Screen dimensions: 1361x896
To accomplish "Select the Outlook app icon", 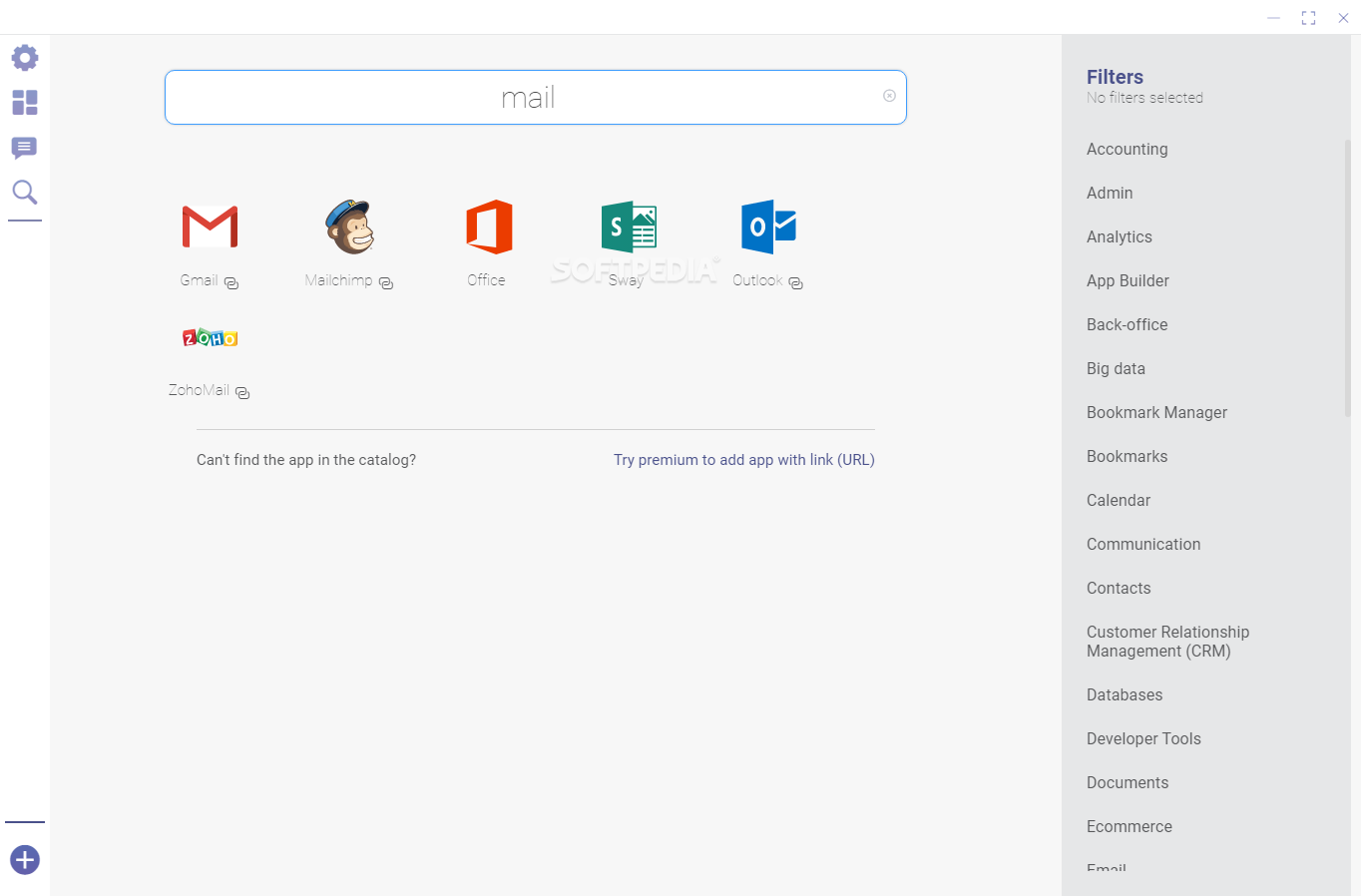I will coord(768,226).
